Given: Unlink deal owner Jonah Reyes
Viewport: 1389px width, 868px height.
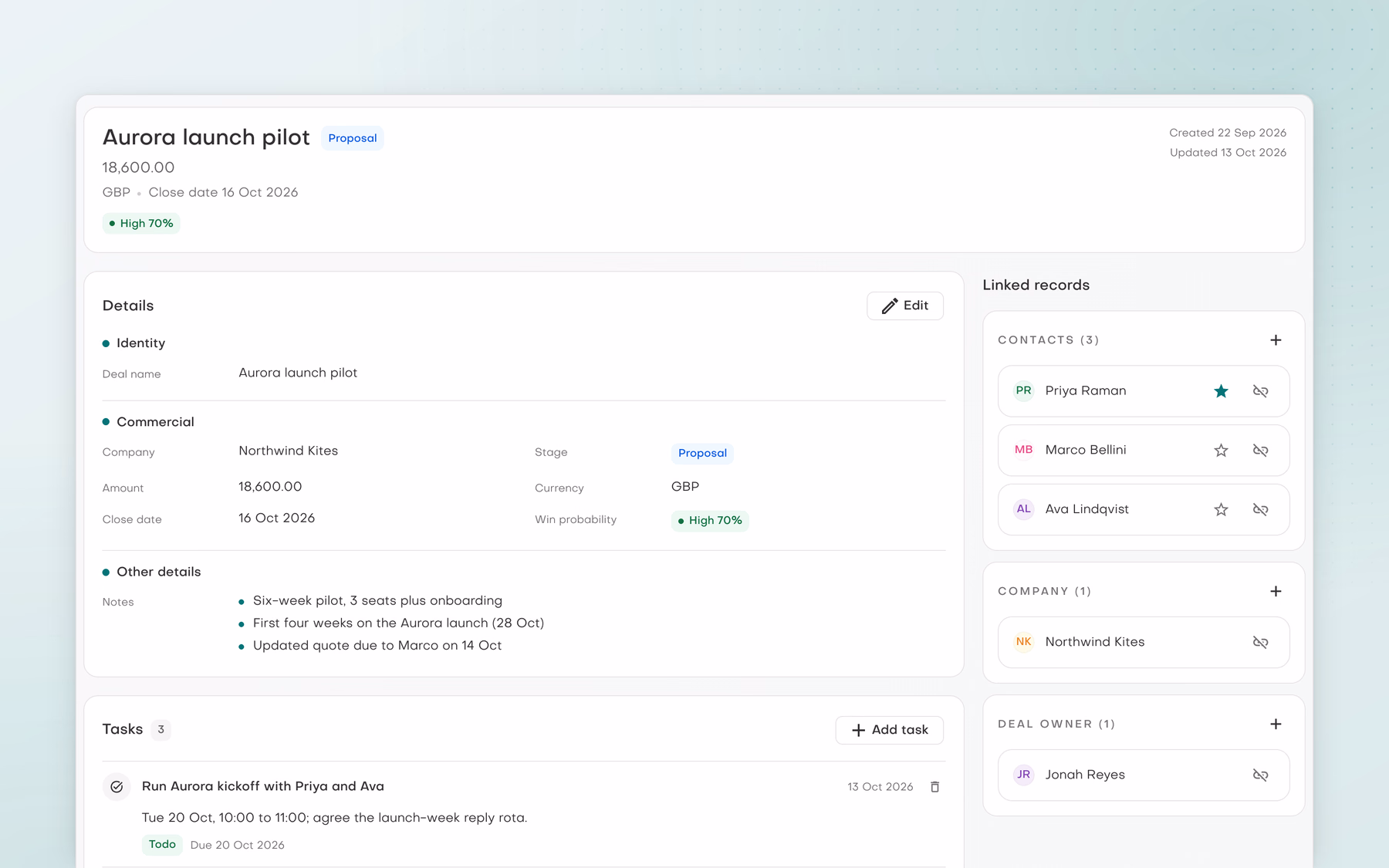Looking at the screenshot, I should [1260, 775].
